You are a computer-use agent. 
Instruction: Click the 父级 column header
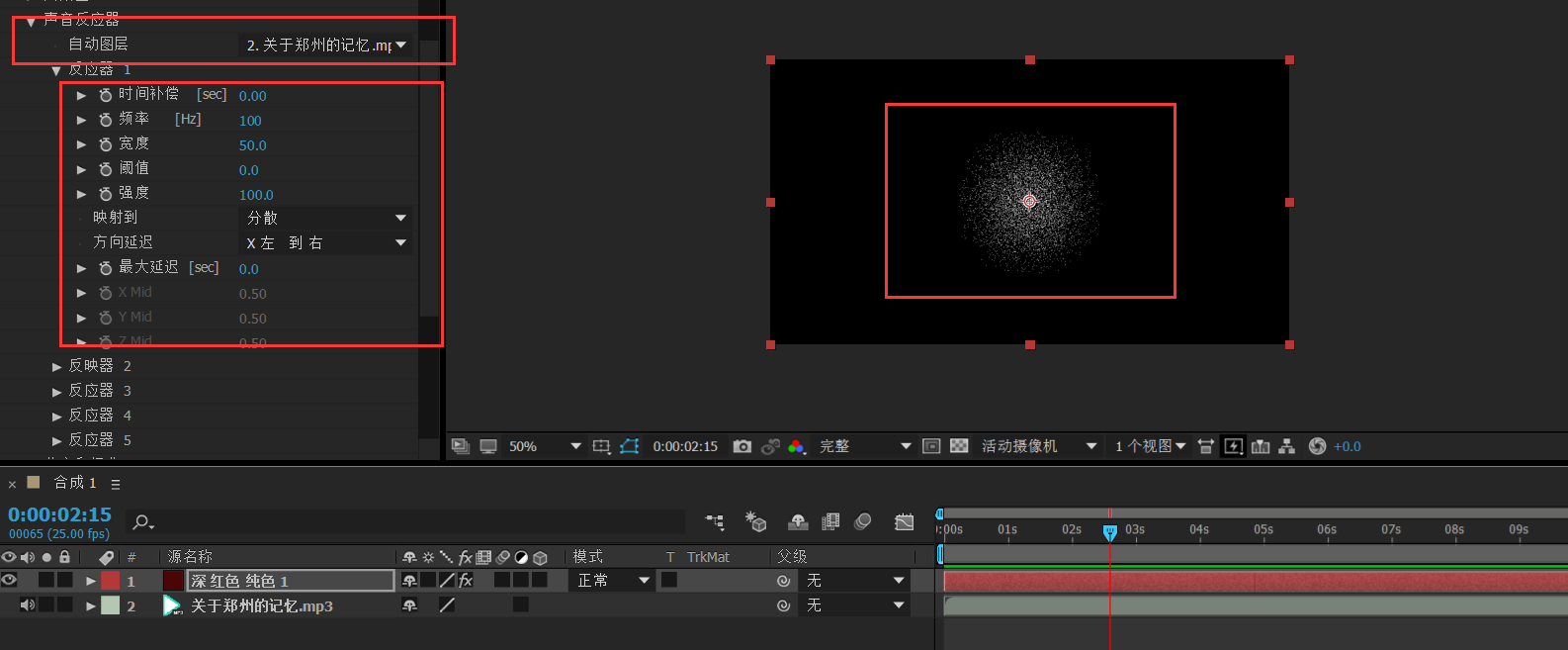click(x=792, y=557)
